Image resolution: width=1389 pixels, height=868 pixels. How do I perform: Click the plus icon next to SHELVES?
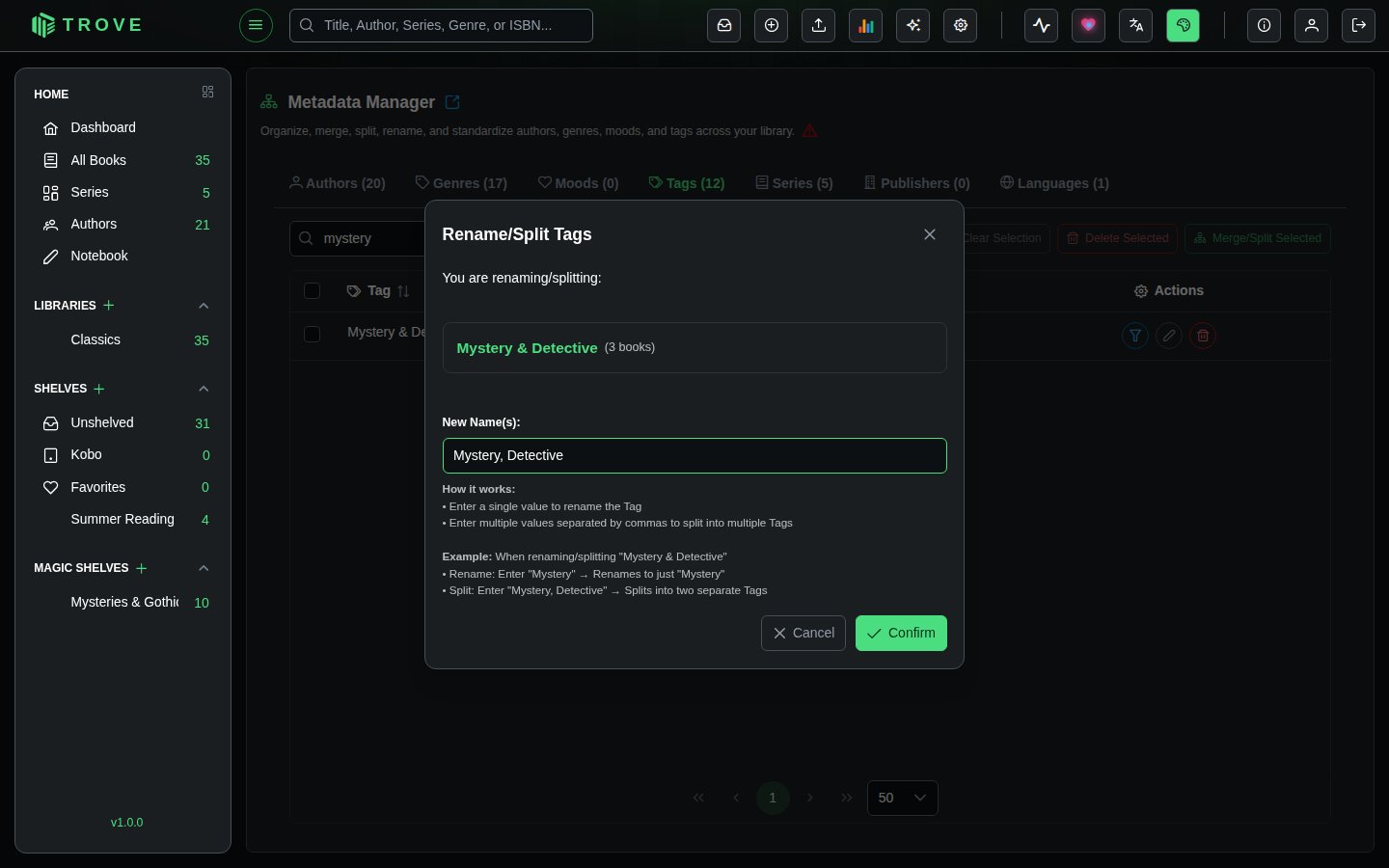pos(99,389)
